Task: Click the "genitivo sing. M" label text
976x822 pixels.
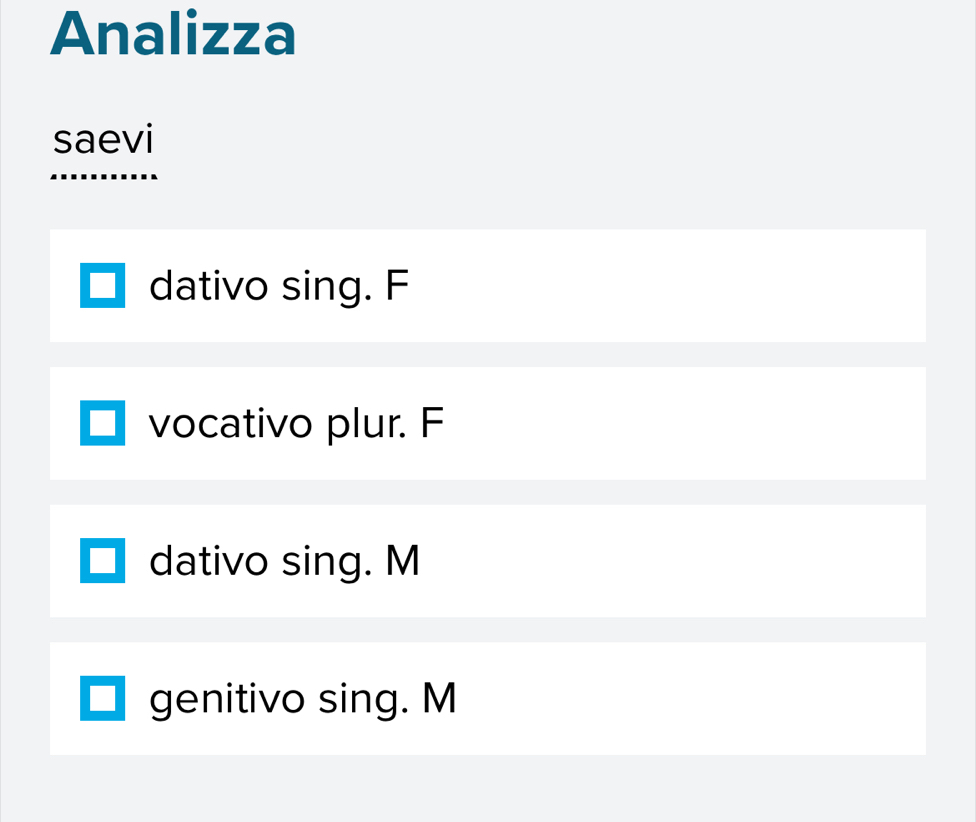Action: coord(303,699)
